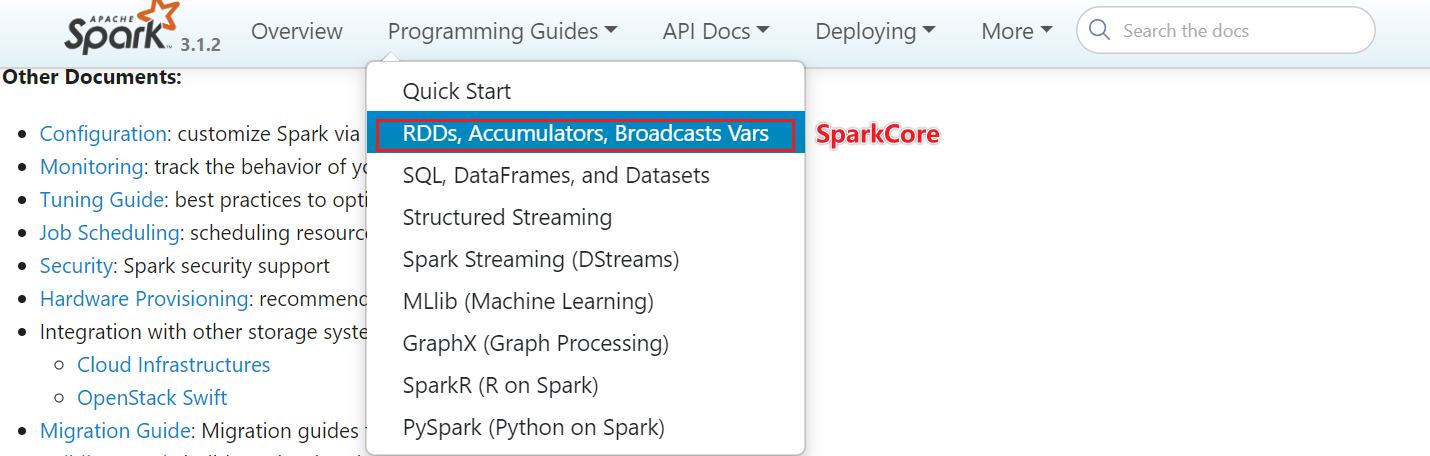Select Structured Streaming menu entry
This screenshot has width=1430, height=456.
point(586,217)
